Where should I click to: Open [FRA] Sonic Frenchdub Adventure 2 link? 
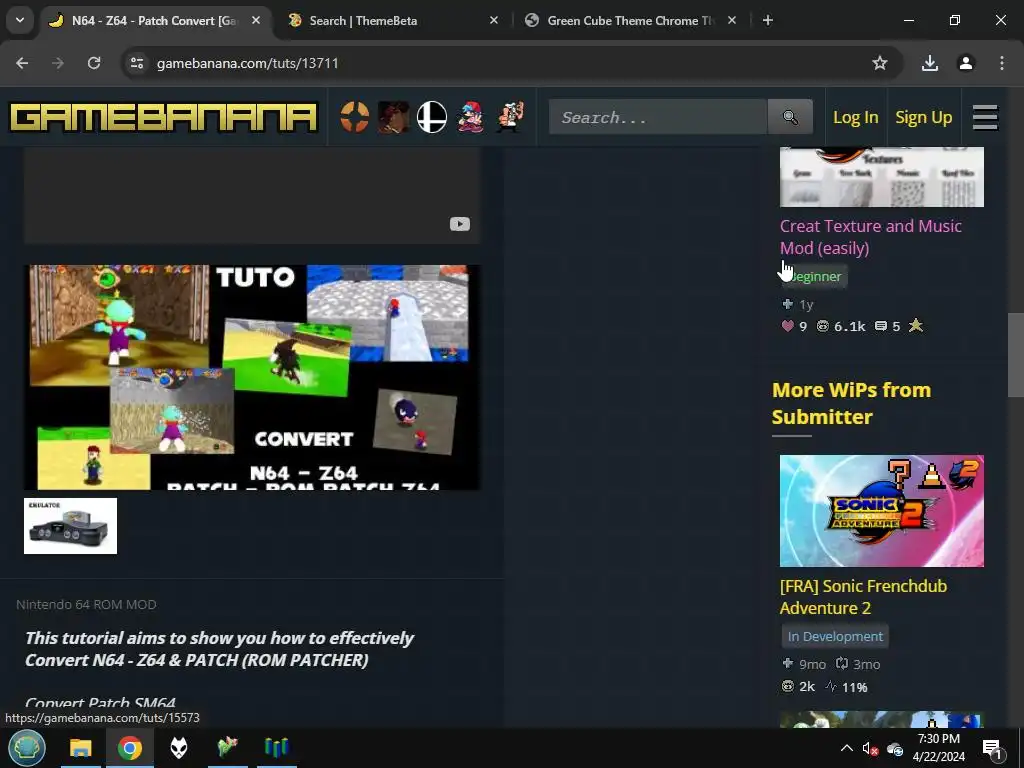(863, 597)
